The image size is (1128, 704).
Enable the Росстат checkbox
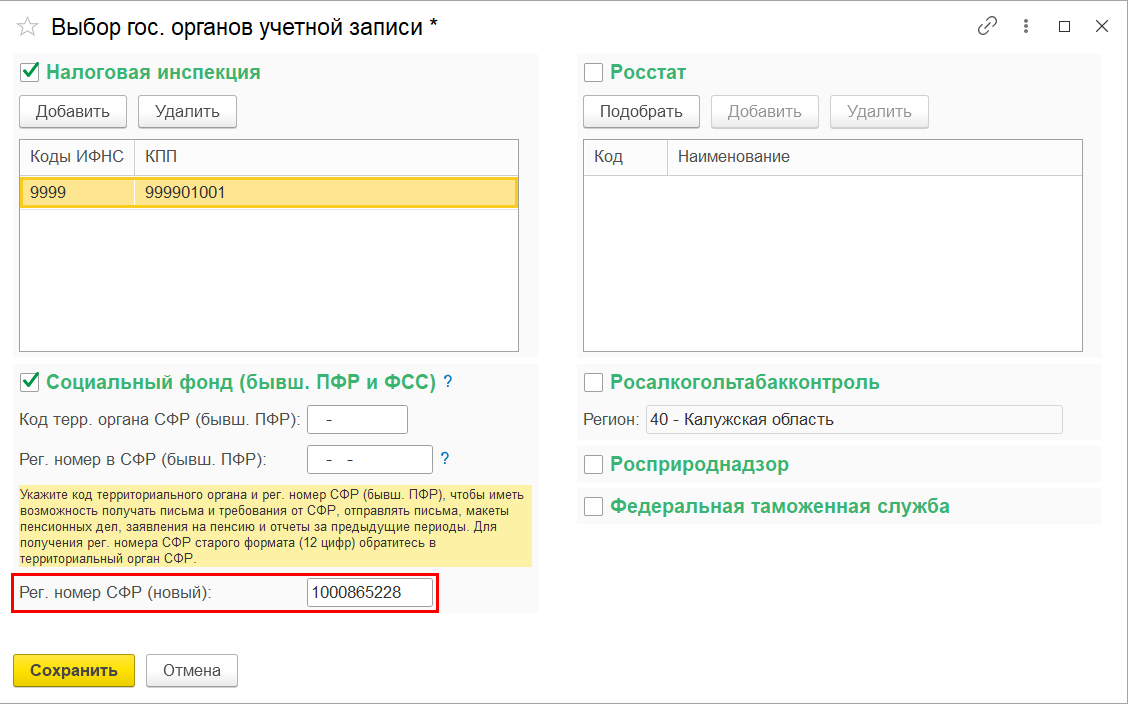pyautogui.click(x=594, y=72)
